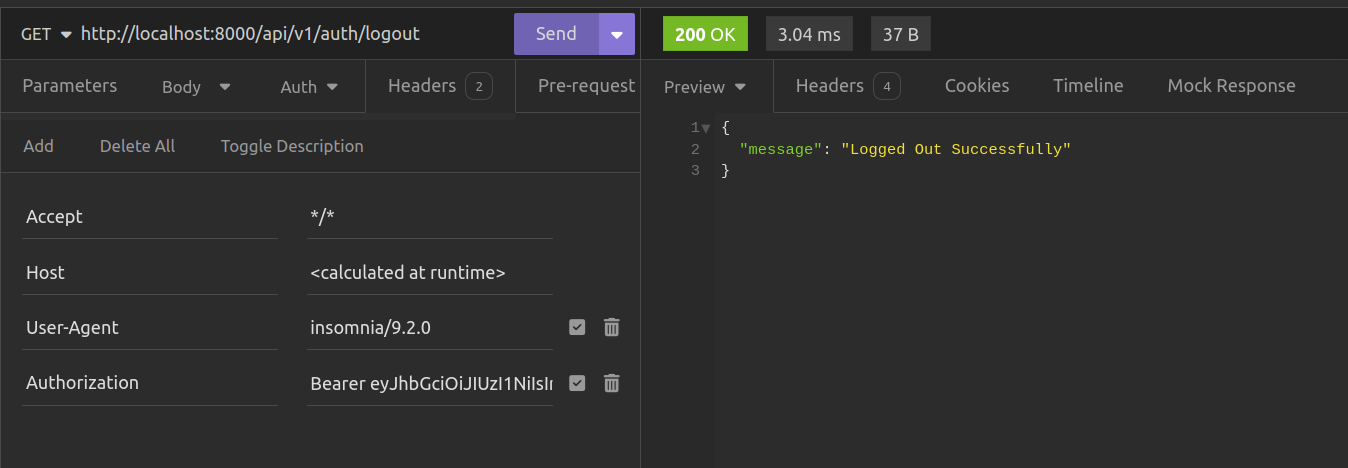The image size is (1348, 468).
Task: Switch to the Mock Response tab
Action: pos(1231,86)
